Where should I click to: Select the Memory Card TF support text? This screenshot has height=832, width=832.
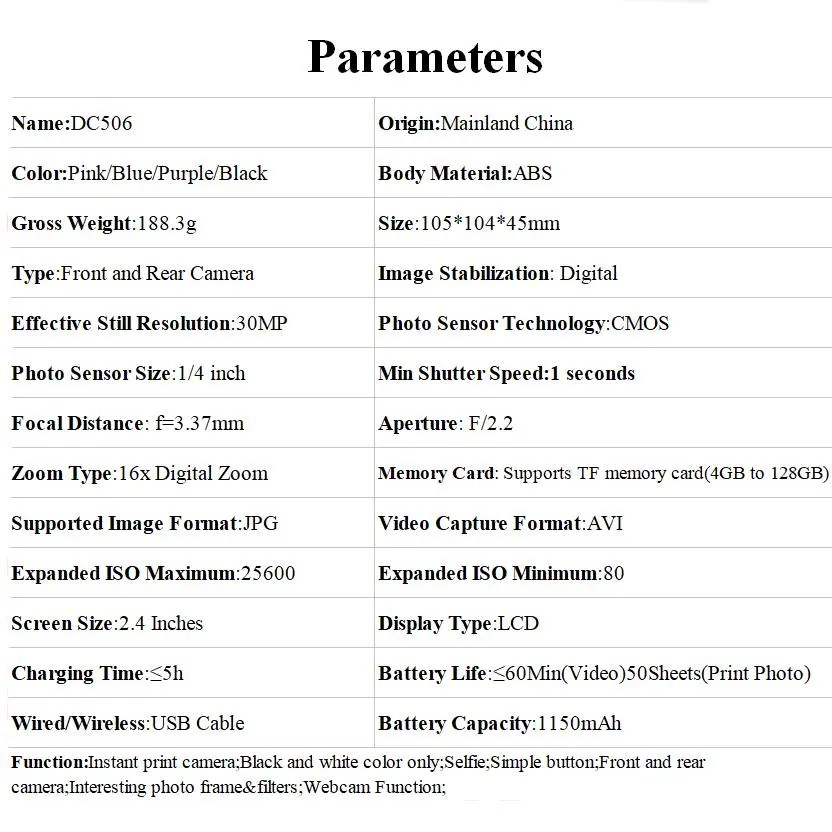click(x=603, y=473)
